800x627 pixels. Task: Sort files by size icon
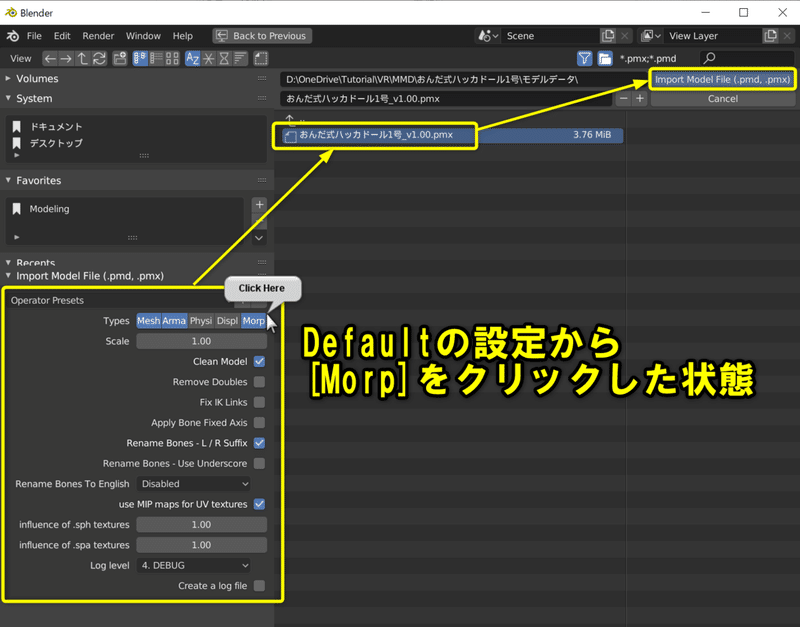240,59
